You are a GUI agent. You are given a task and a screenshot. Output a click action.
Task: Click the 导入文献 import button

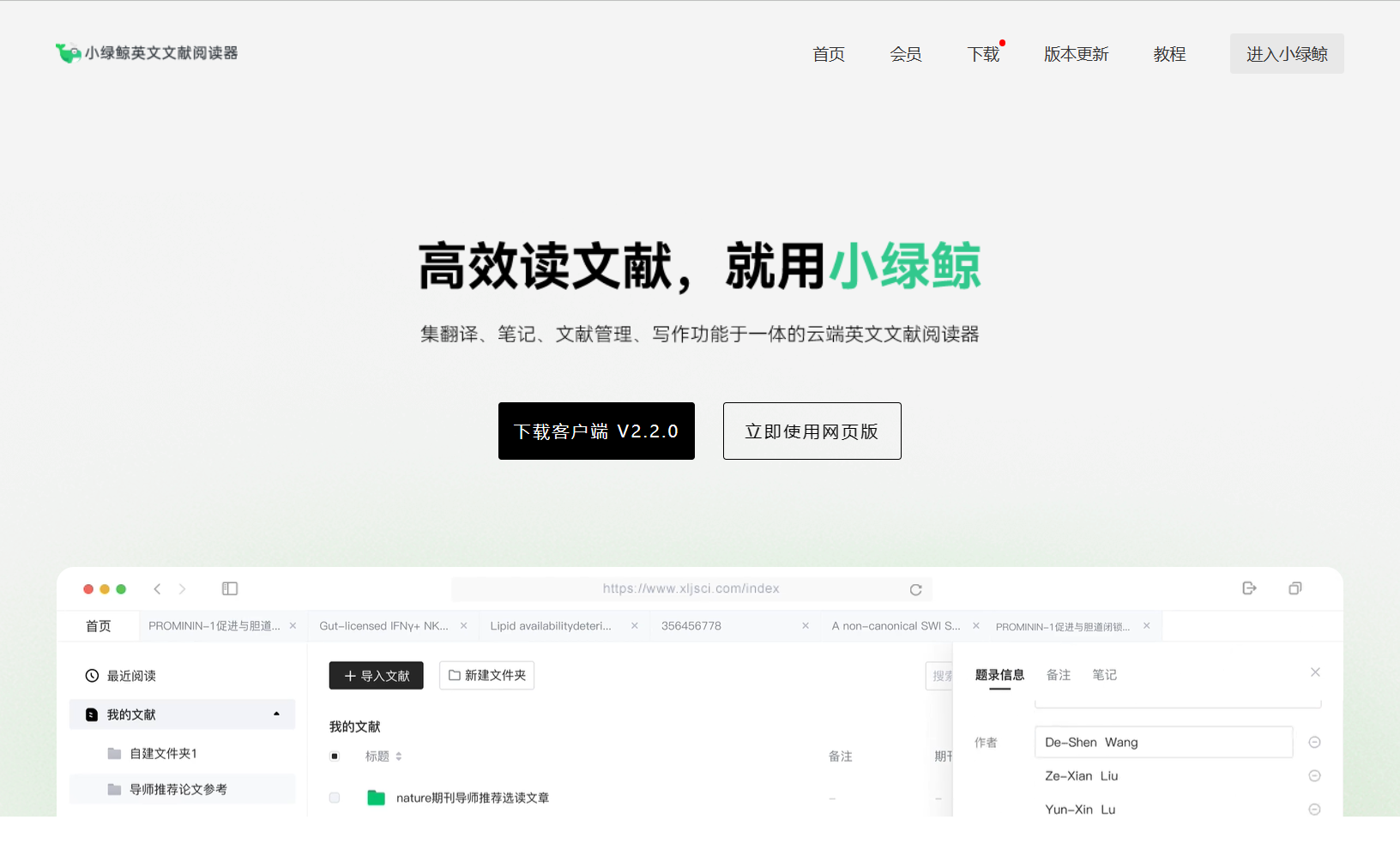376,675
